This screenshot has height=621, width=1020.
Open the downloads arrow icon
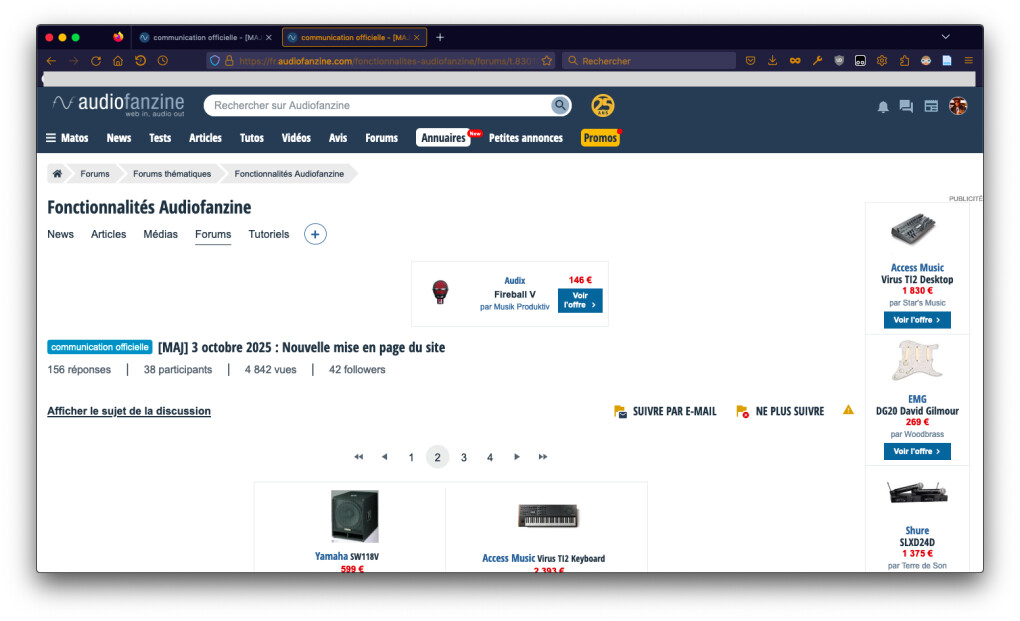772,60
